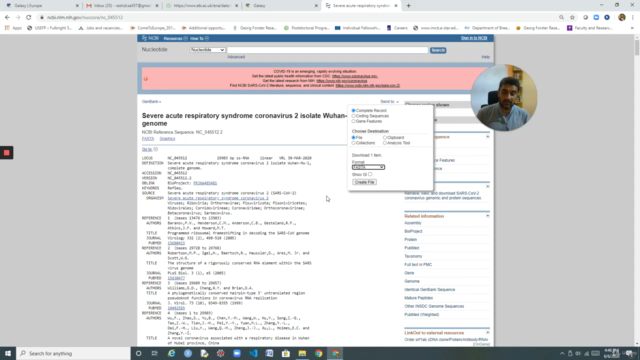This screenshot has height=360, width=640.
Task: Switch to the ebi.ac.uk tab
Action: (x=202, y=6)
